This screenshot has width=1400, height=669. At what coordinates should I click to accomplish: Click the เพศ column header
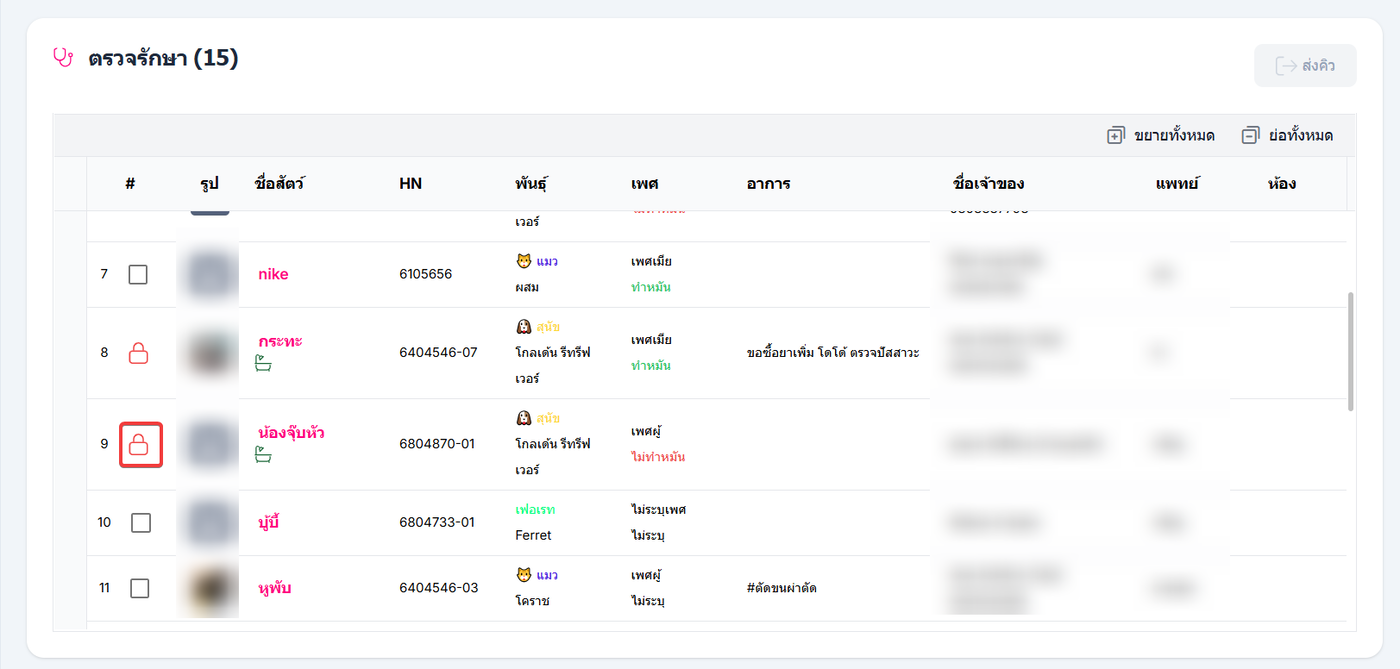(644, 184)
